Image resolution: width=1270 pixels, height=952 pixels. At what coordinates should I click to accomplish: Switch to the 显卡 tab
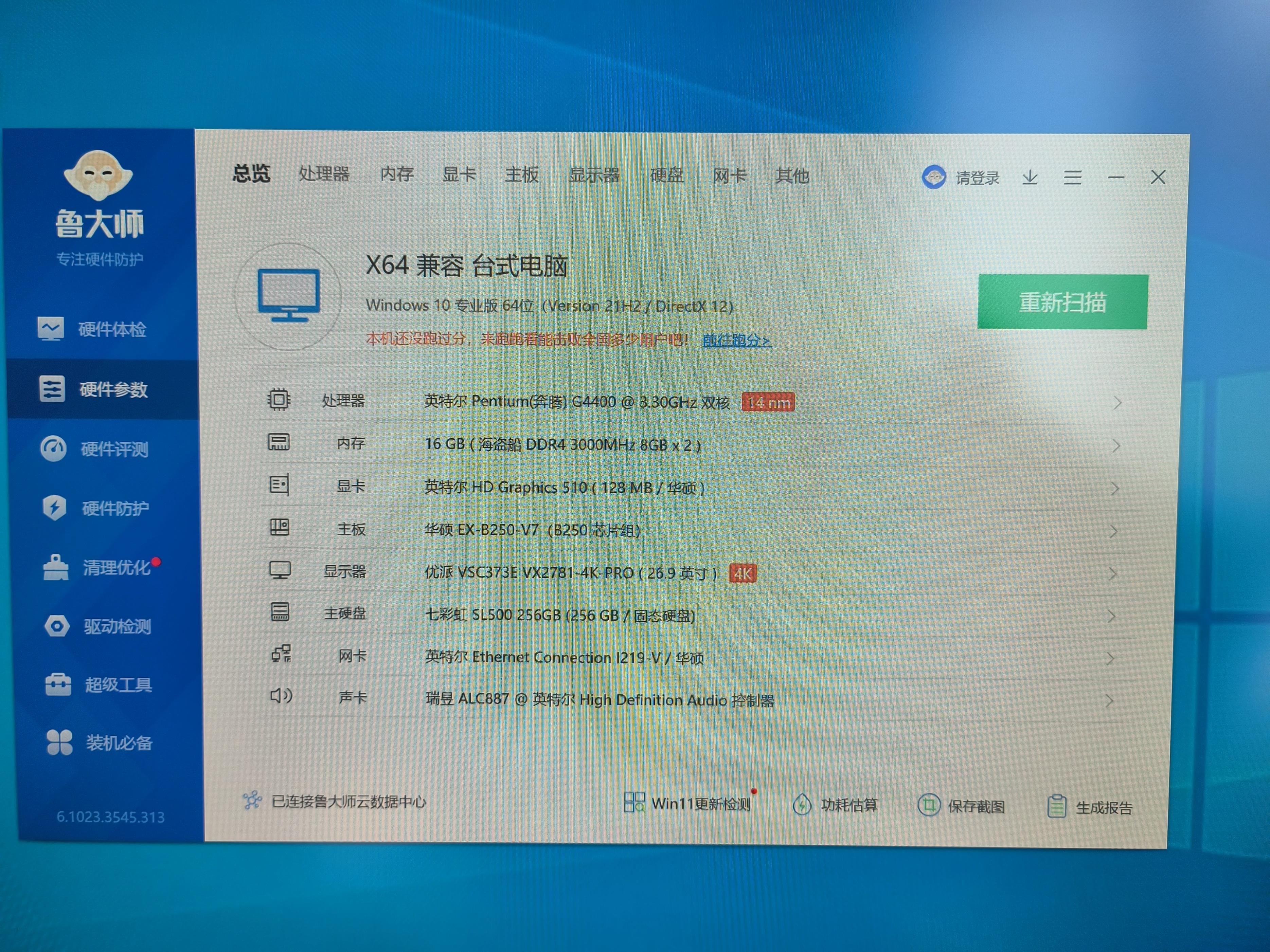click(459, 175)
